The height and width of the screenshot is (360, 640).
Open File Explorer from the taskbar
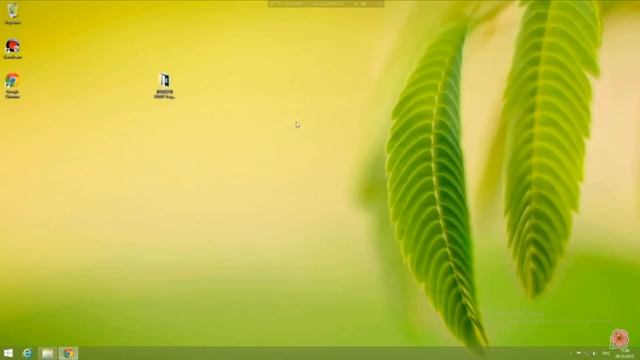click(x=47, y=353)
